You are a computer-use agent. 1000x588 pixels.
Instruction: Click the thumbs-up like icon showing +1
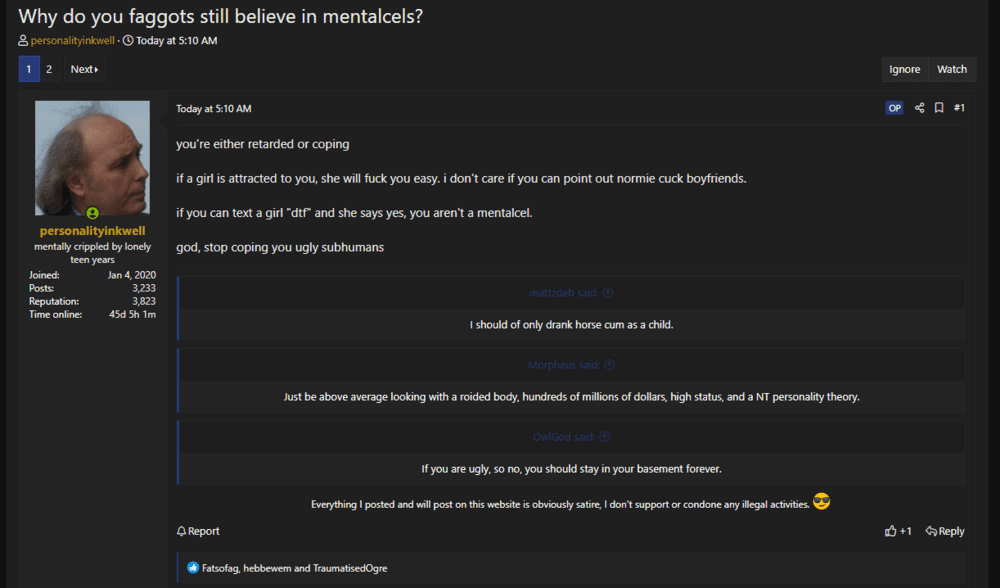tap(891, 531)
